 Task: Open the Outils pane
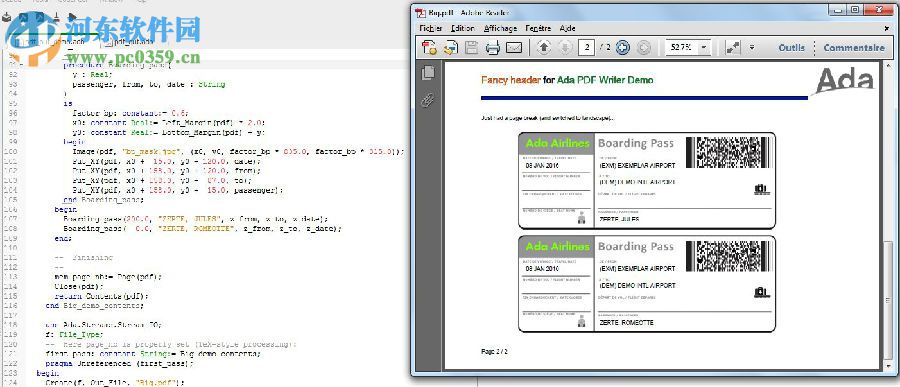pyautogui.click(x=792, y=48)
